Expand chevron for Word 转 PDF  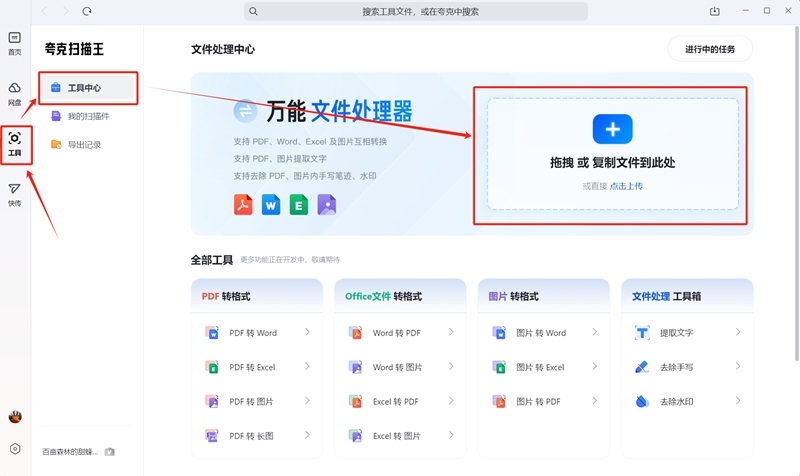[451, 332]
